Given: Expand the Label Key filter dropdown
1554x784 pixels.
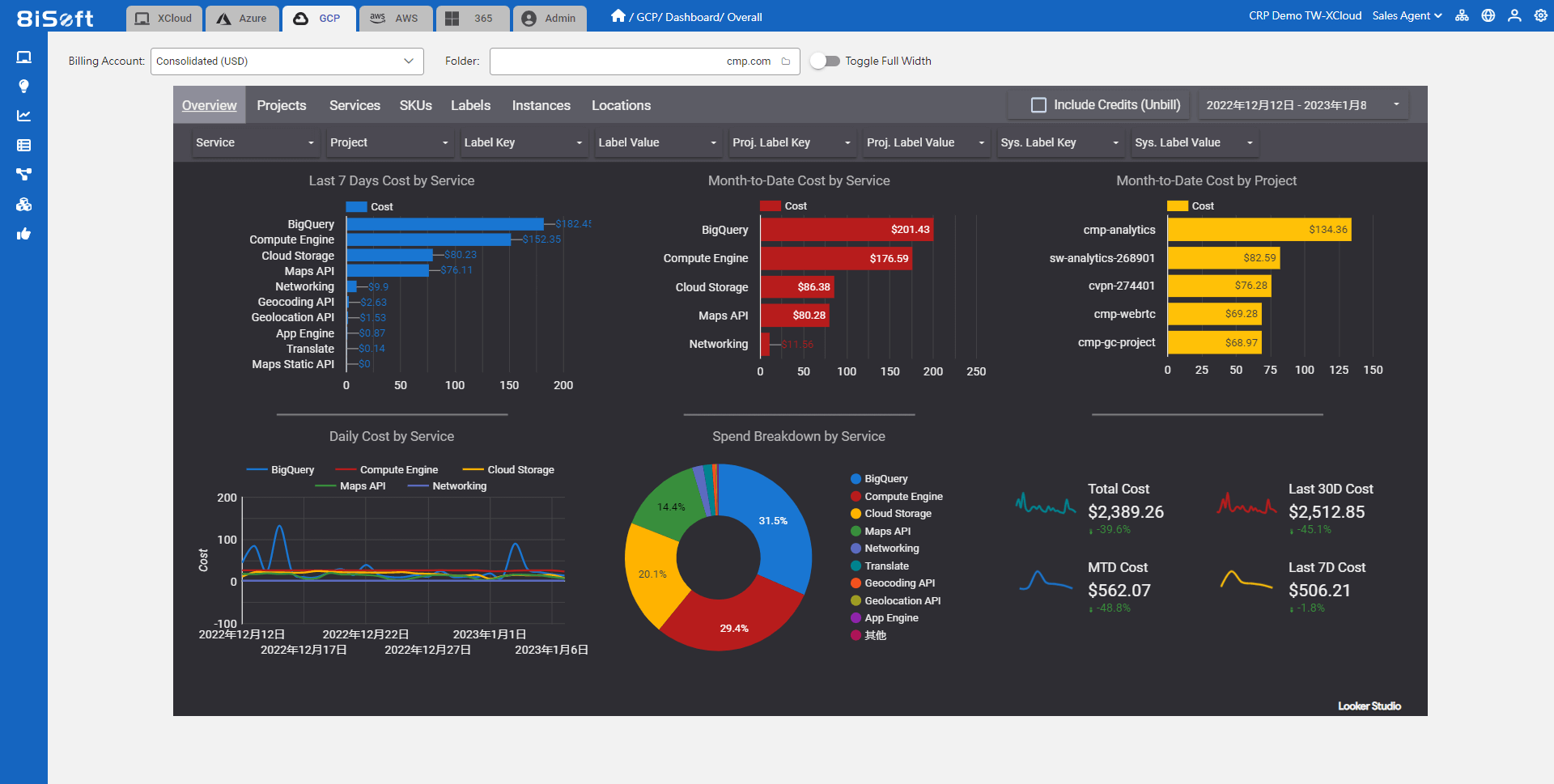Looking at the screenshot, I should coord(523,142).
